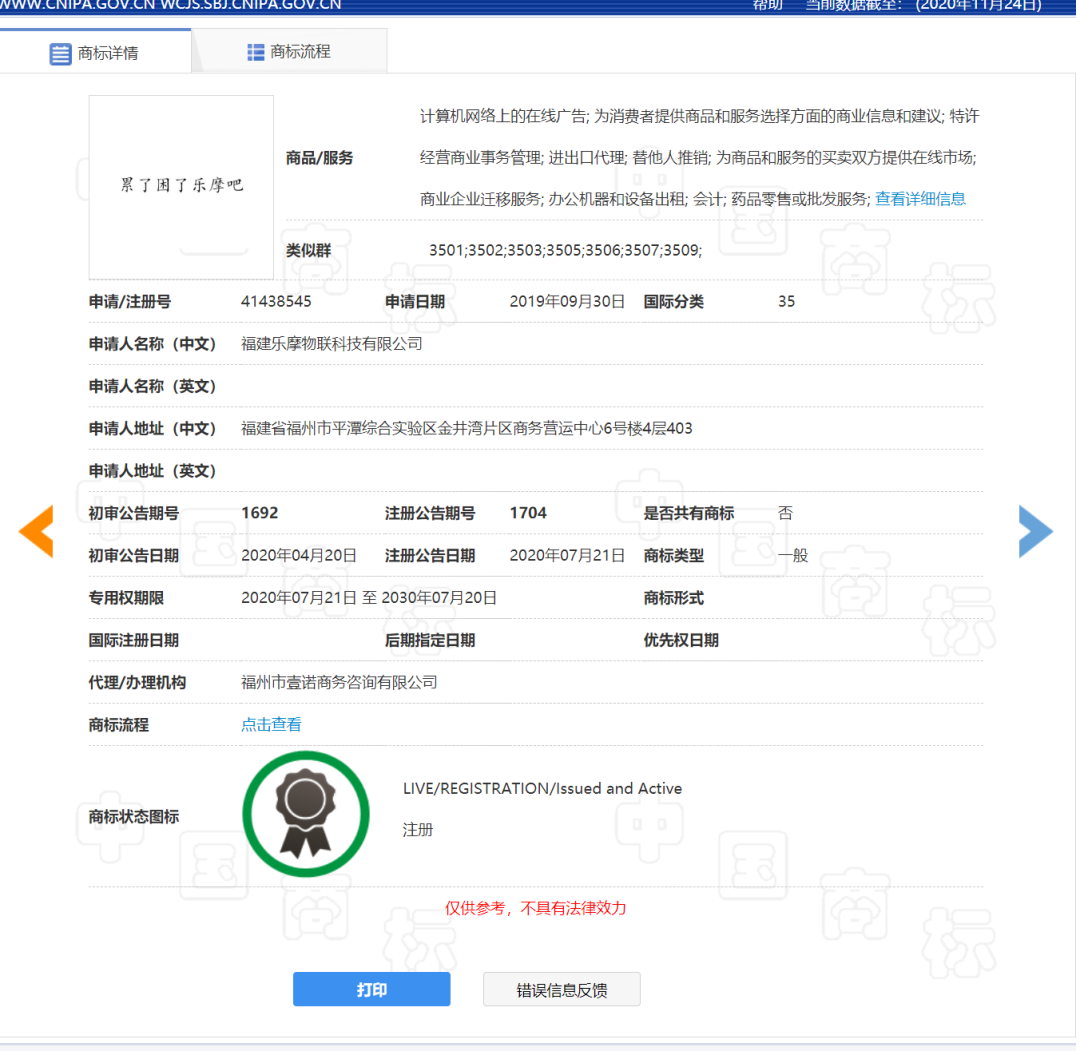Click the document icon beside 商标详情
This screenshot has height=1051, width=1080.
pos(61,54)
